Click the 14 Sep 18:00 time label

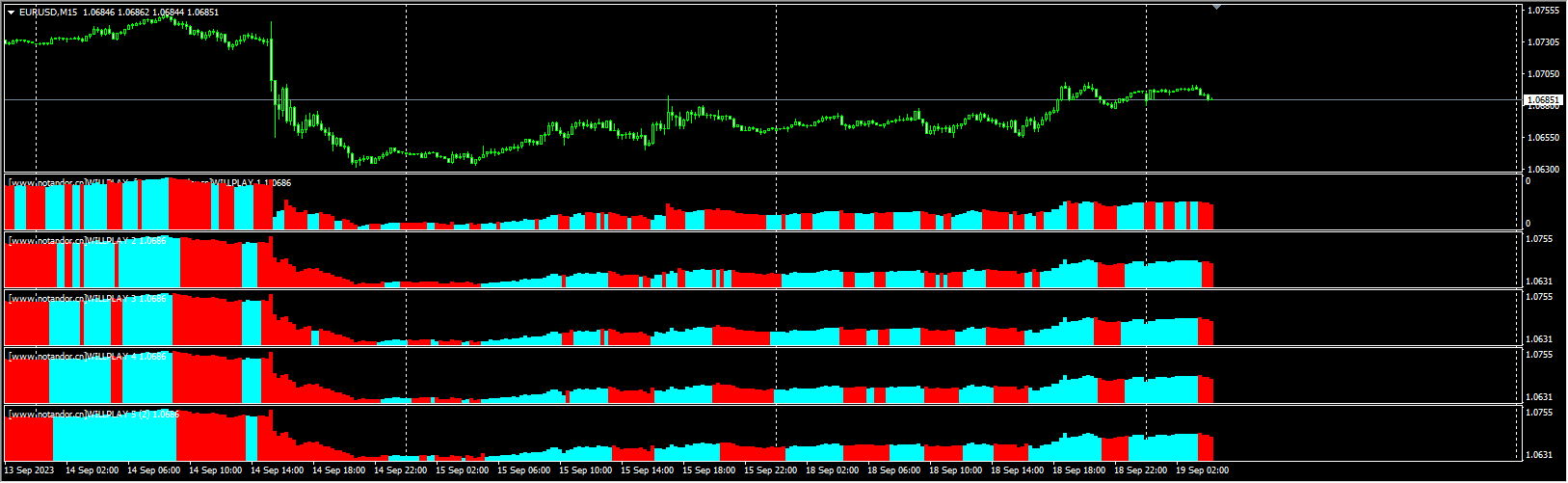[338, 471]
